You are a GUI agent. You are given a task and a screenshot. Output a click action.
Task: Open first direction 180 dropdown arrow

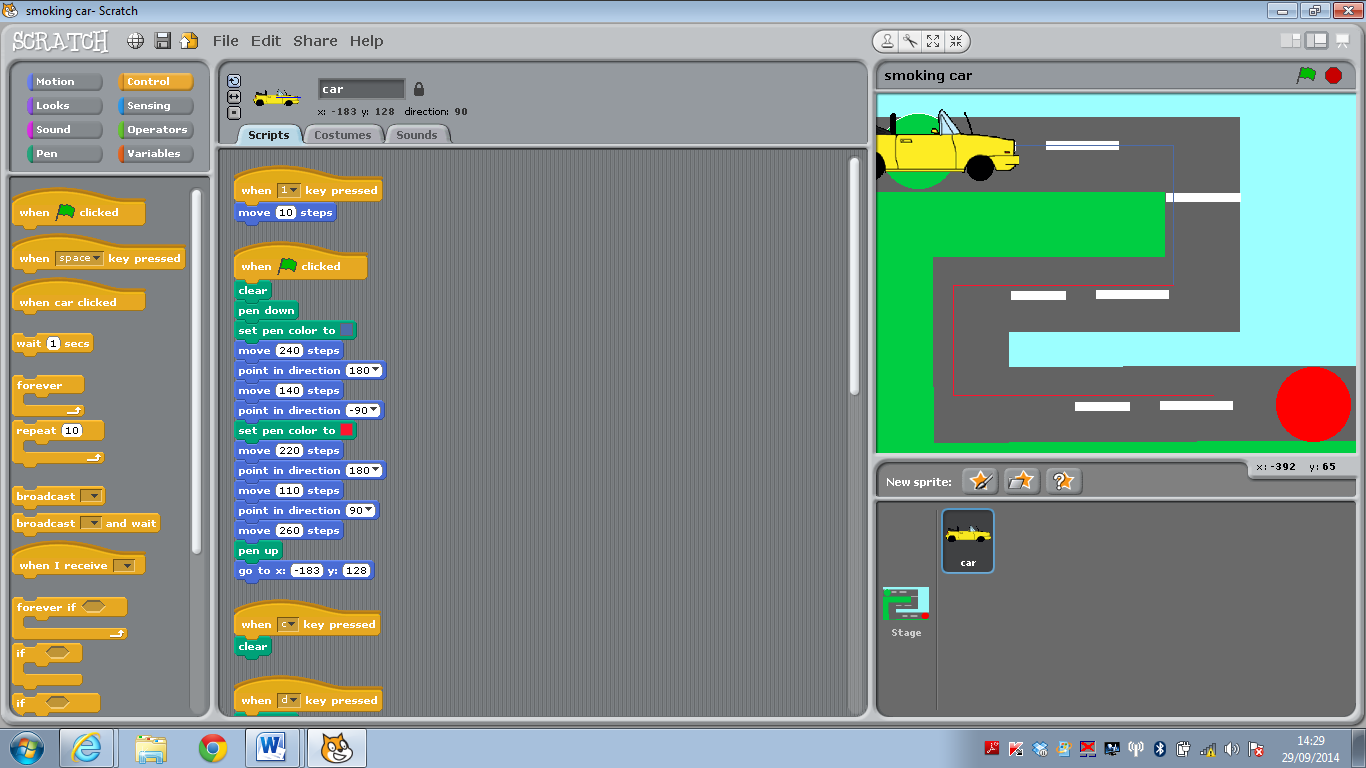click(376, 371)
